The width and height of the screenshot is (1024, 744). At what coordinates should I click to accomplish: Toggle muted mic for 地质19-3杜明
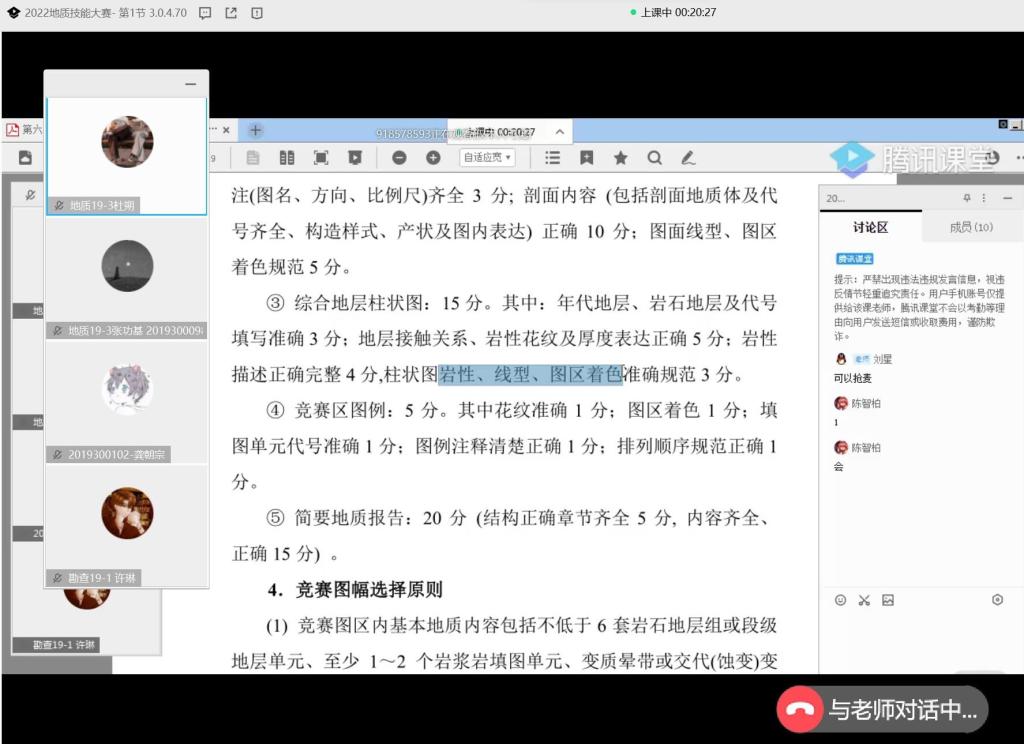pos(58,206)
